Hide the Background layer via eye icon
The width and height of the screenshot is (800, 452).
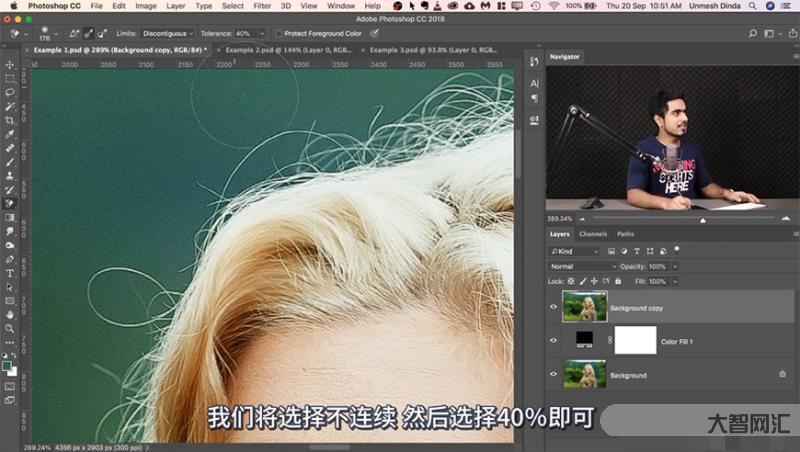554,375
